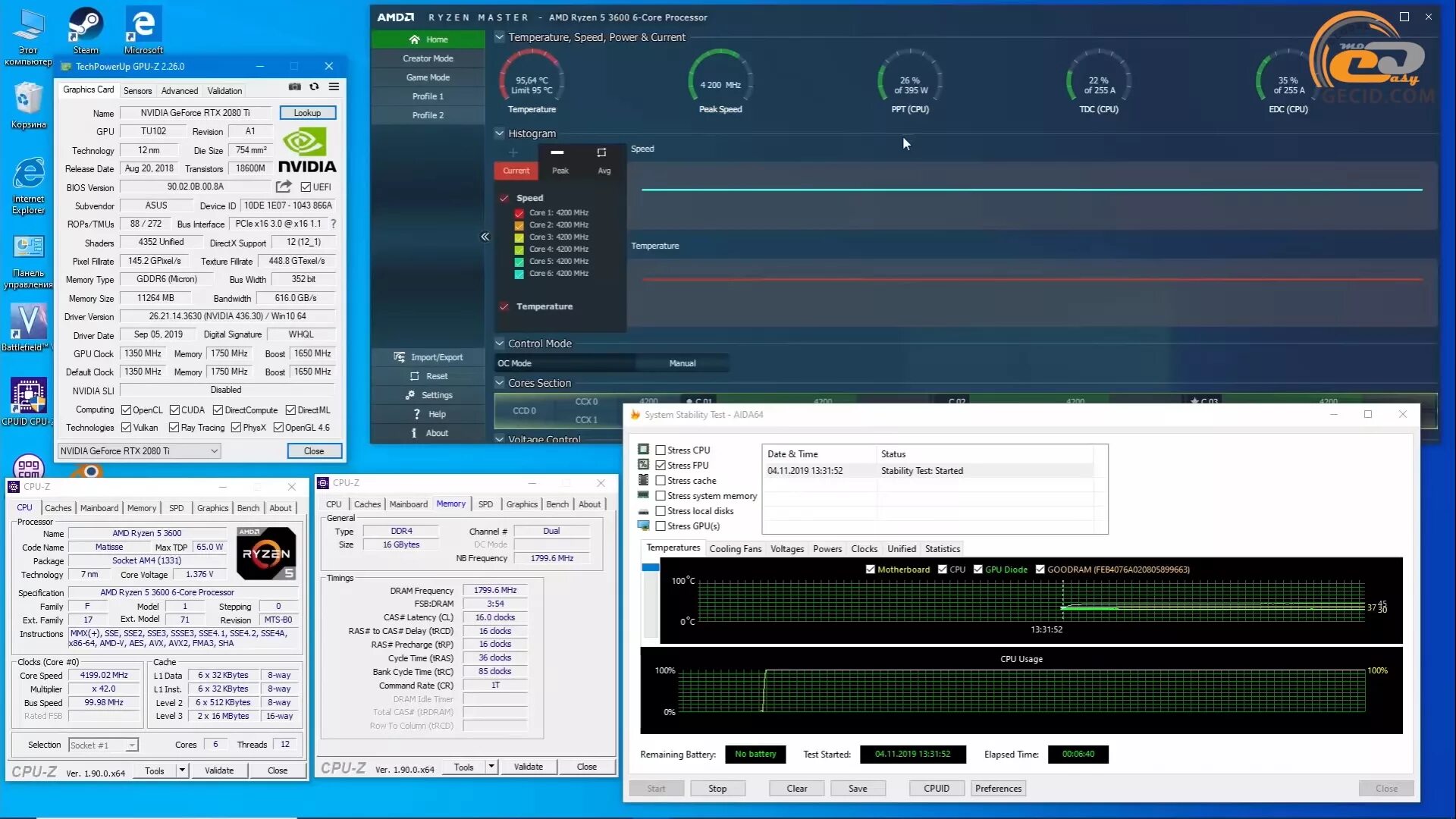The image size is (1456, 819).
Task: Open the GPU-Z hamburger menu
Action: (x=334, y=87)
